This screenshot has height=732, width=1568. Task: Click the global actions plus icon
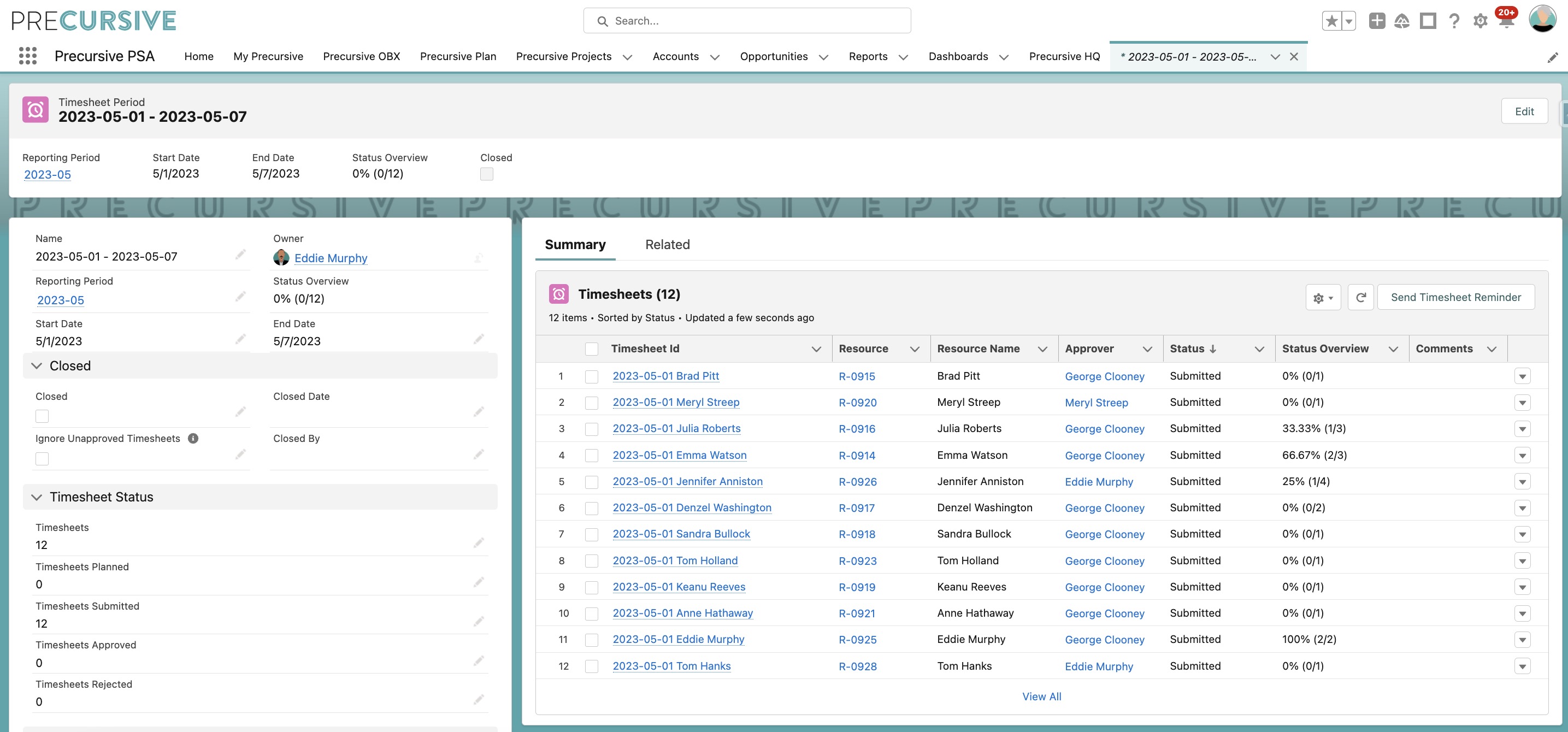(1377, 20)
